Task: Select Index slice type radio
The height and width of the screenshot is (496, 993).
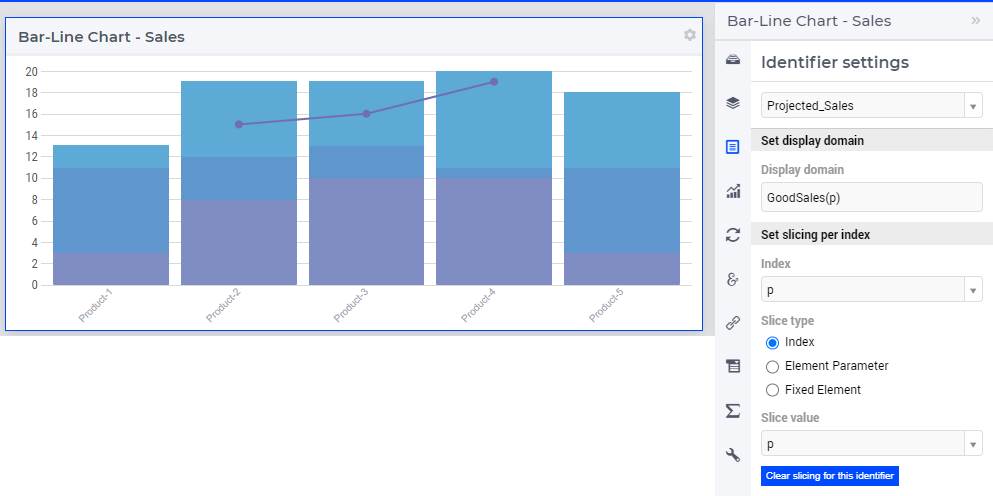Action: tap(772, 343)
